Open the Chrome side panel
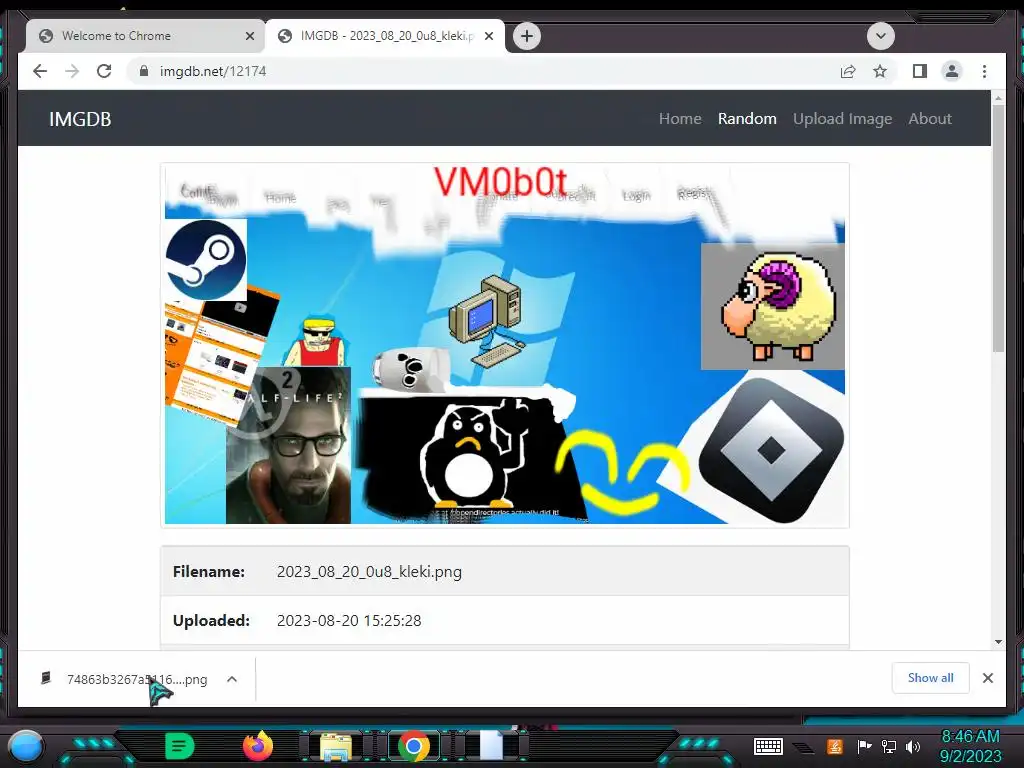The height and width of the screenshot is (768, 1024). click(x=920, y=71)
